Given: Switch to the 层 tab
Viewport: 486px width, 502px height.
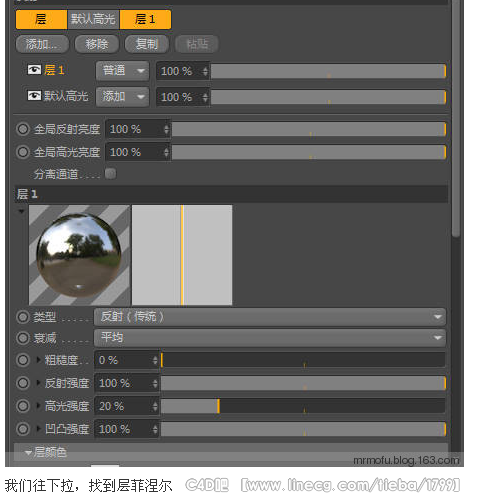Looking at the screenshot, I should [41, 19].
